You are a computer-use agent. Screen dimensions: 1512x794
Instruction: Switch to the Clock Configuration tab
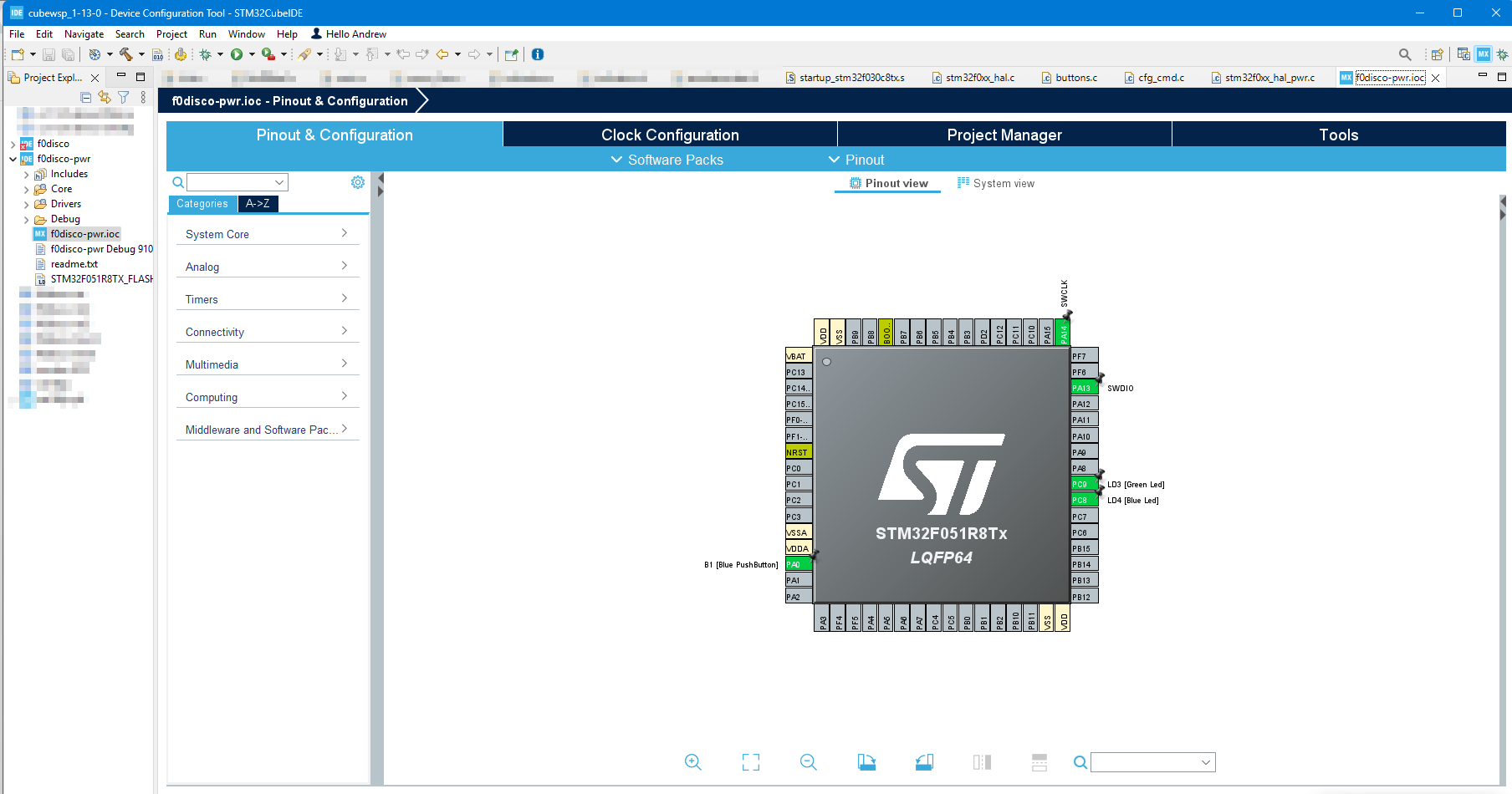click(x=669, y=134)
